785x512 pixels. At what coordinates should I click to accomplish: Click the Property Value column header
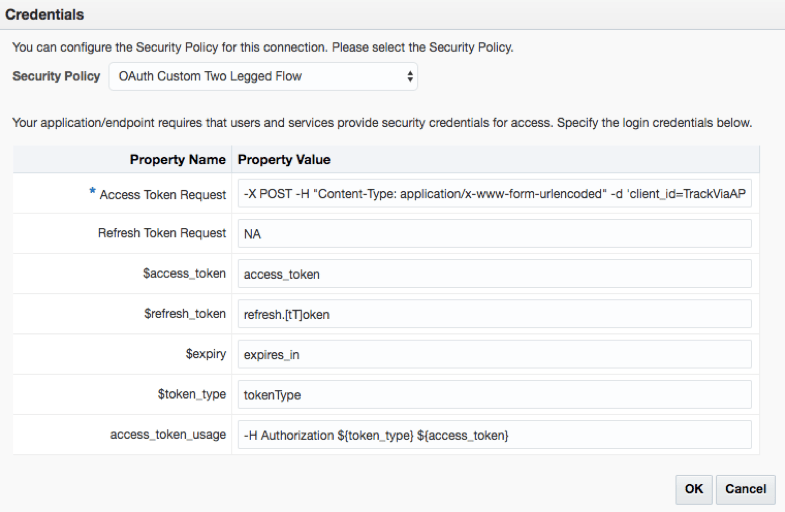[x=284, y=160]
